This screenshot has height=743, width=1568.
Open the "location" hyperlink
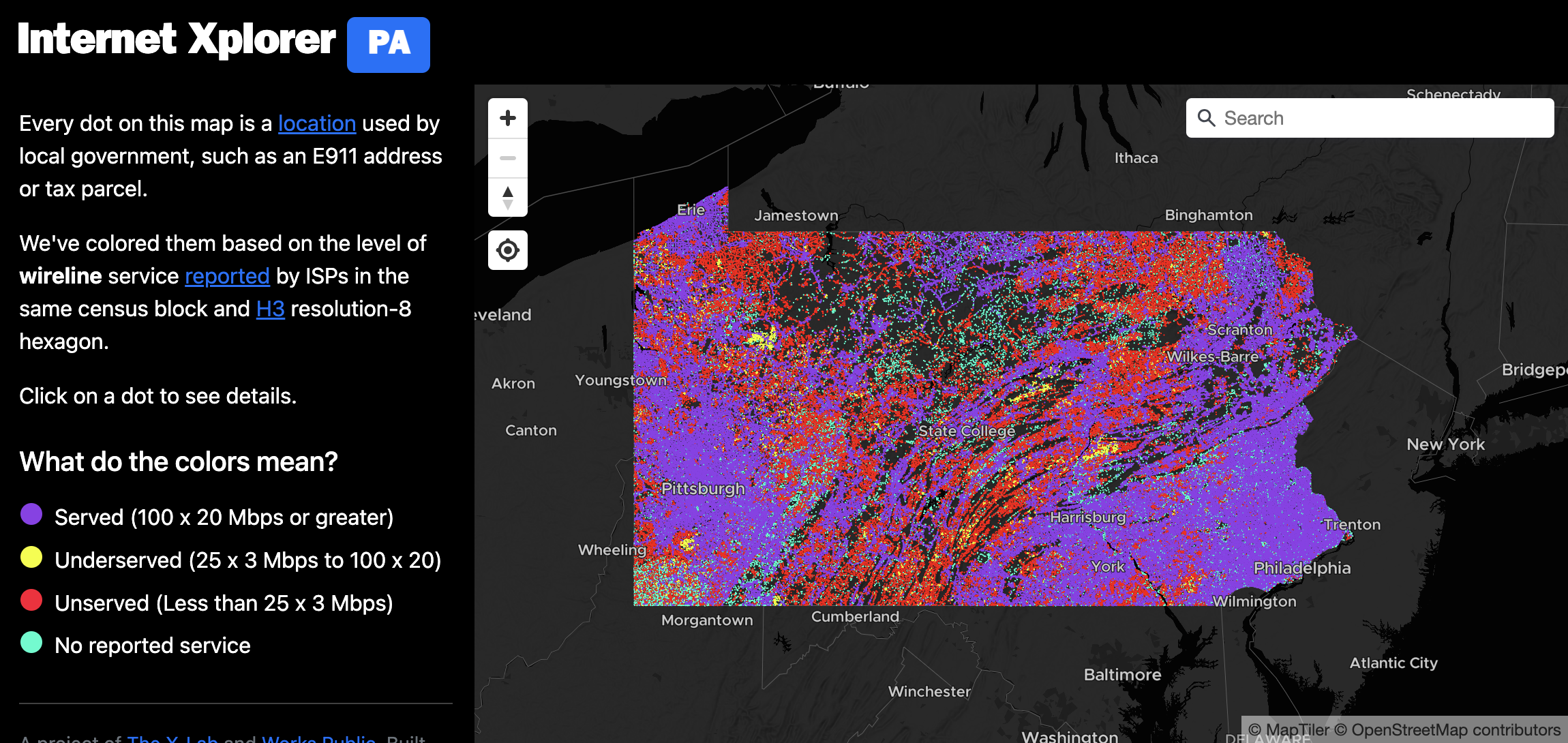316,123
